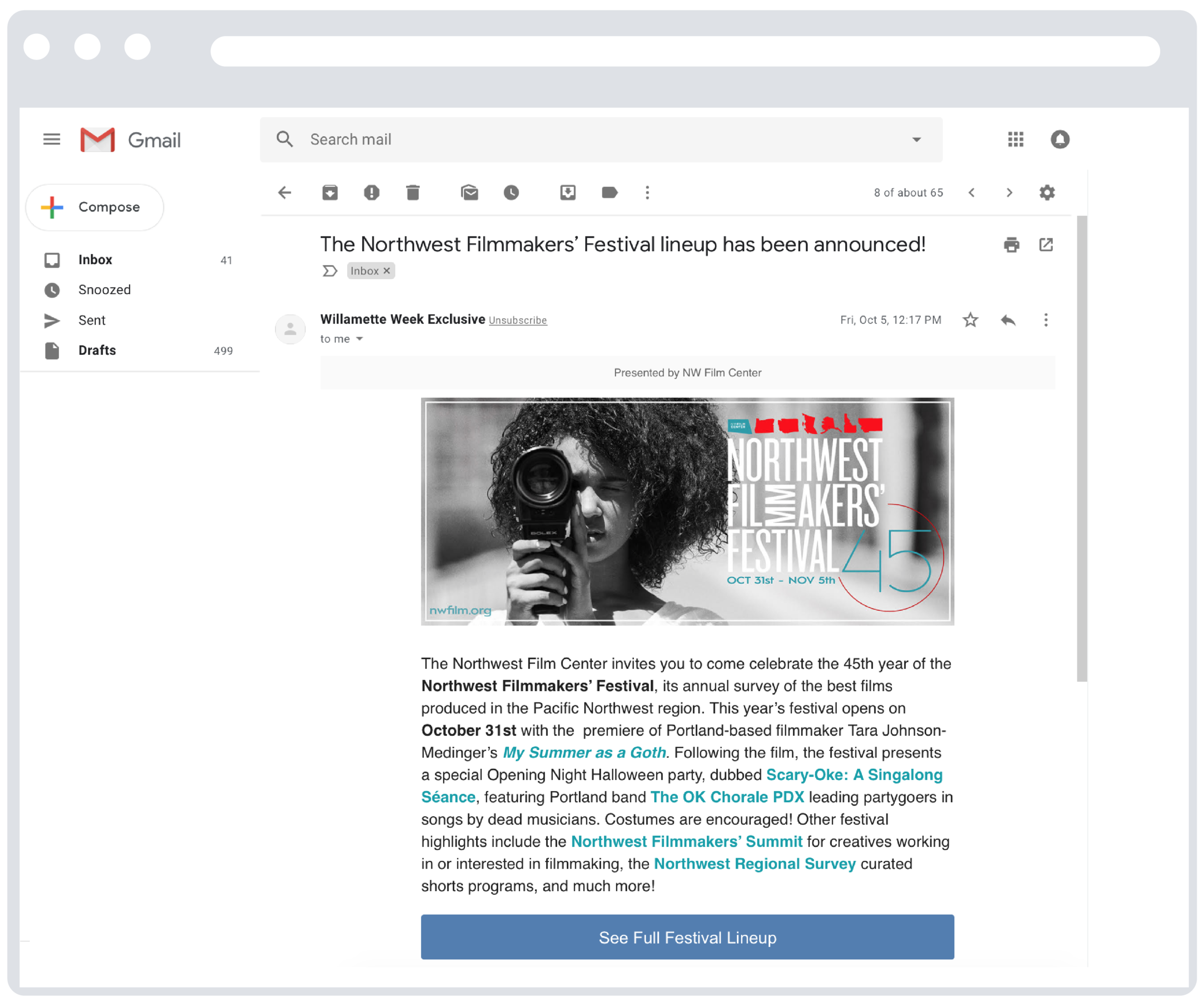Click the Move to icon
The width and height of the screenshot is (1204, 1002).
[568, 193]
